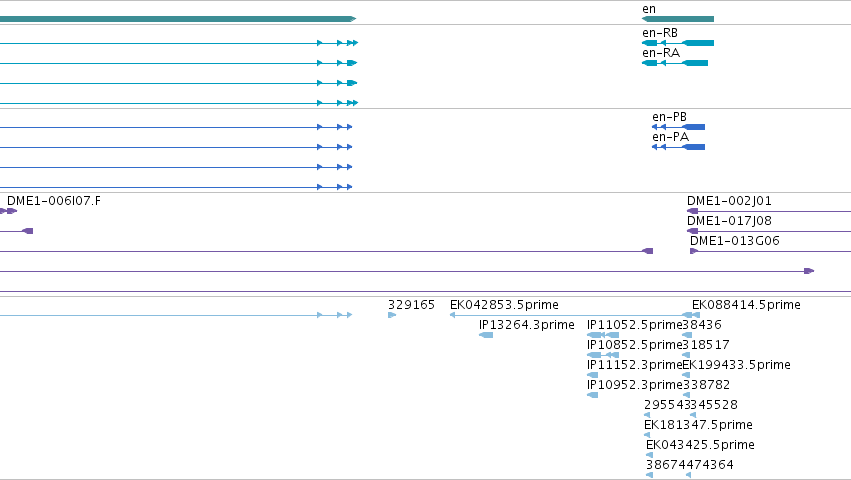Screen dimensions: 851x480
Task: Select the en-PB coding sequence glyph
Action: click(678, 127)
